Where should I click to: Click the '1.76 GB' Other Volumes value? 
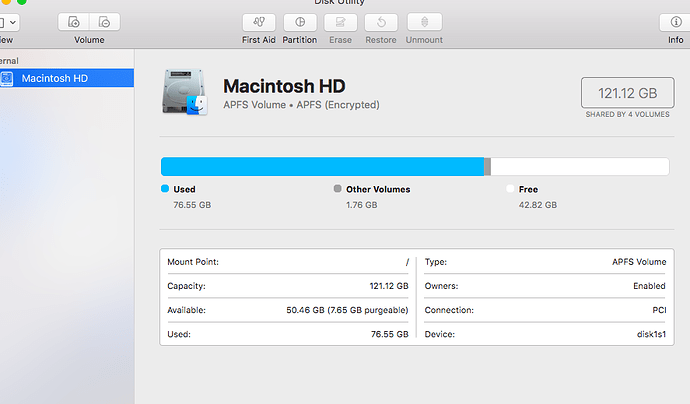point(362,205)
